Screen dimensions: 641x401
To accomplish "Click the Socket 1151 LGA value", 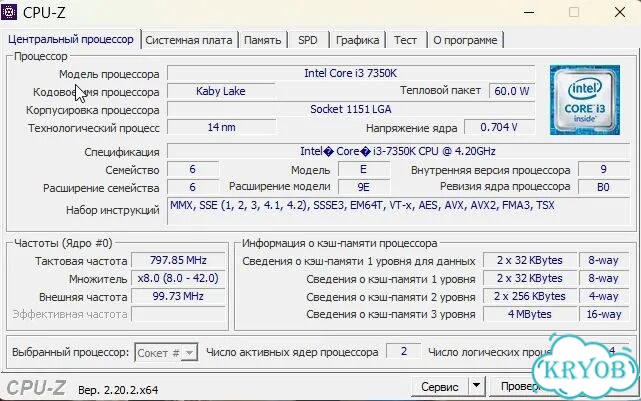I will [x=351, y=109].
